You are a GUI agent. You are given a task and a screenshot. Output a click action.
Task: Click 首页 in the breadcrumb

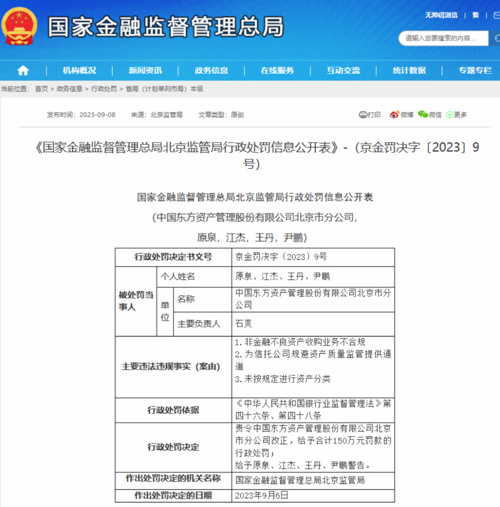pos(42,89)
